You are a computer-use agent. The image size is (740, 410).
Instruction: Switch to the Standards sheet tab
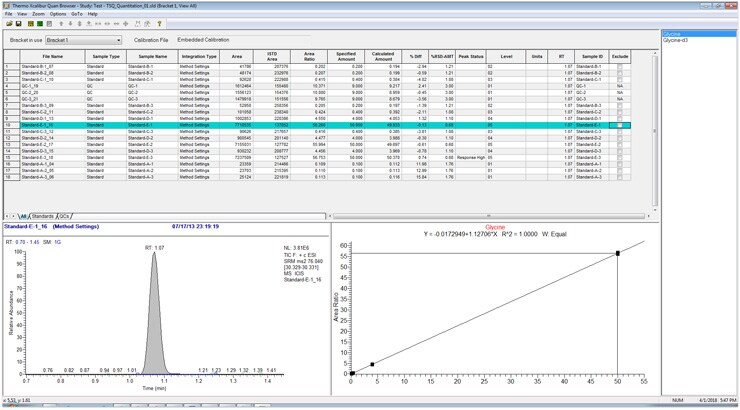click(42, 216)
